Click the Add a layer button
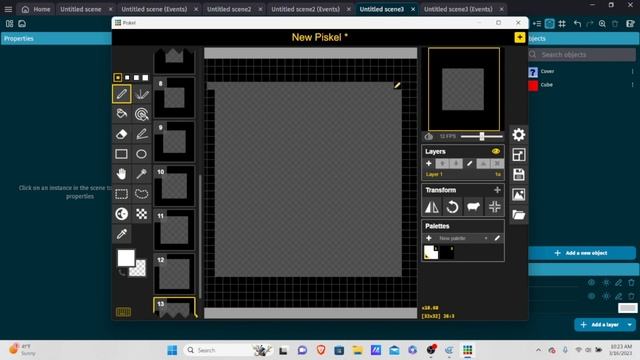 [600, 325]
